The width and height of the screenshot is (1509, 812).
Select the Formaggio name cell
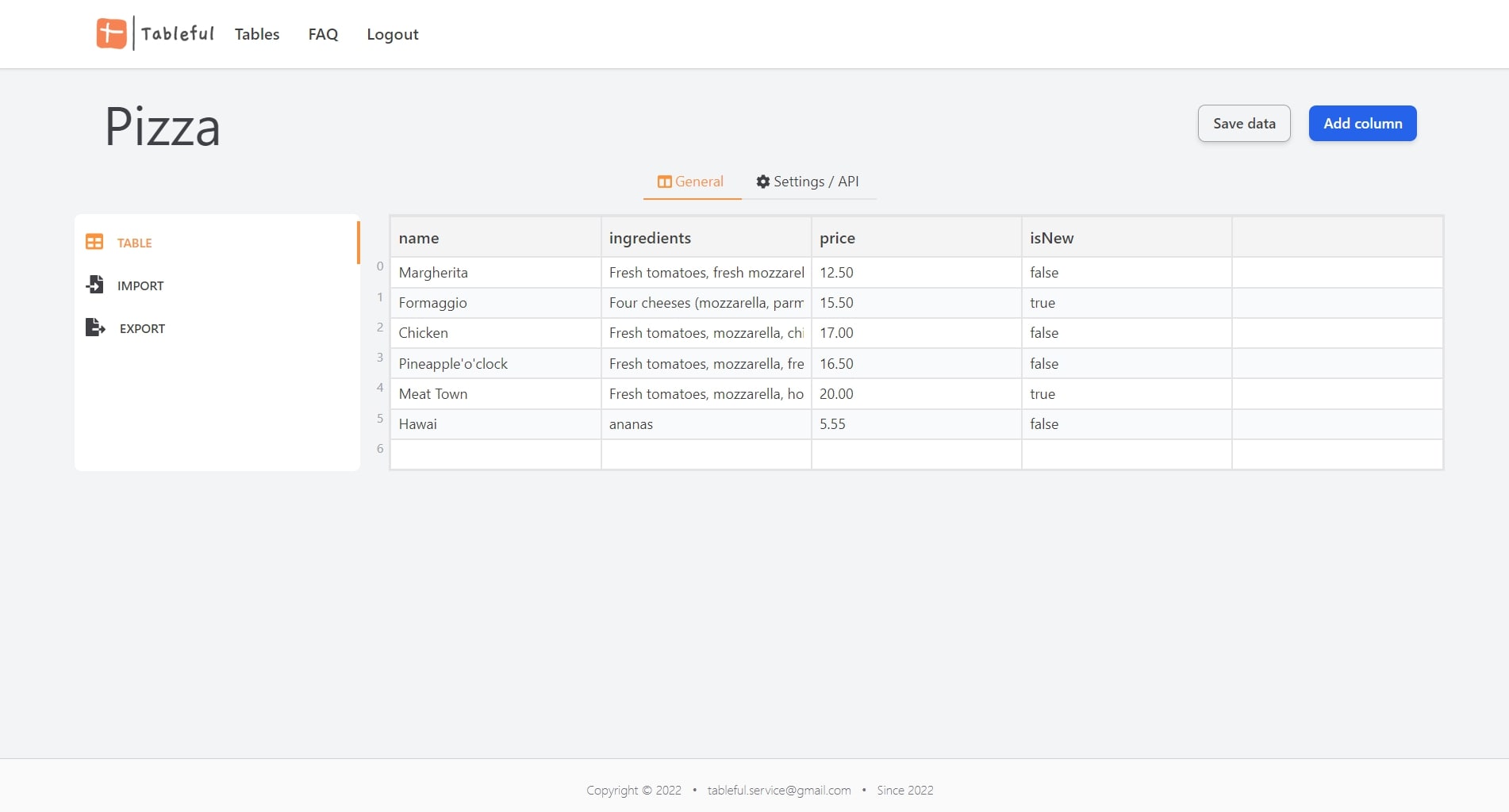pyautogui.click(x=496, y=303)
